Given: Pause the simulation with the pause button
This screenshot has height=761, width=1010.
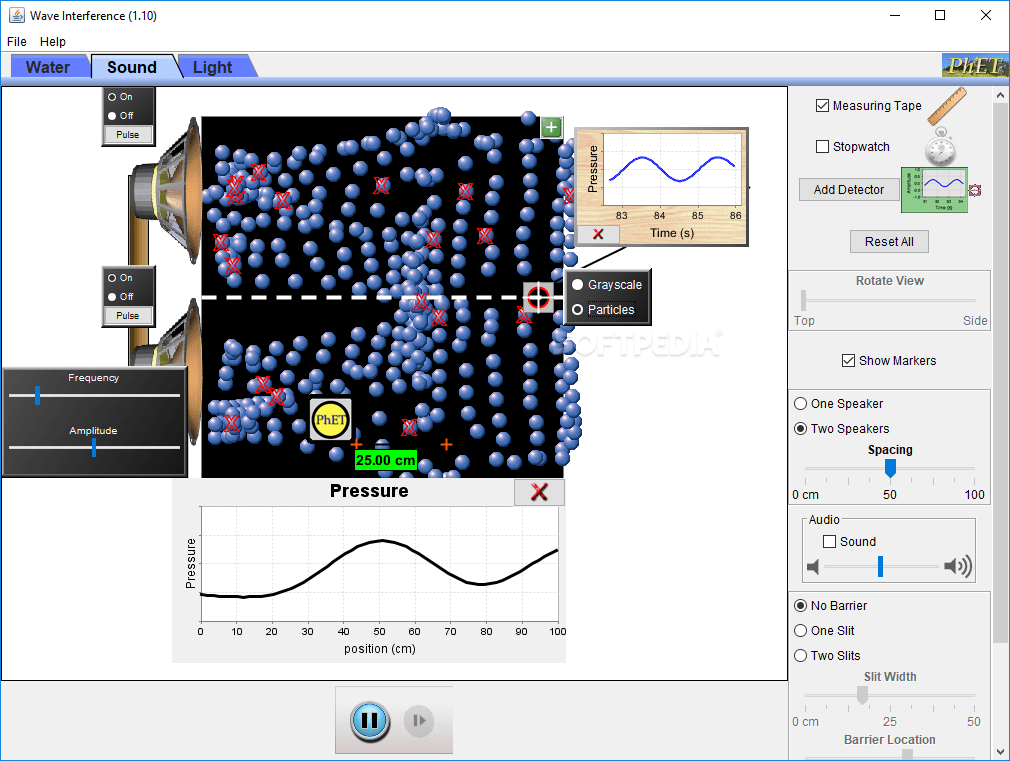Looking at the screenshot, I should point(370,720).
